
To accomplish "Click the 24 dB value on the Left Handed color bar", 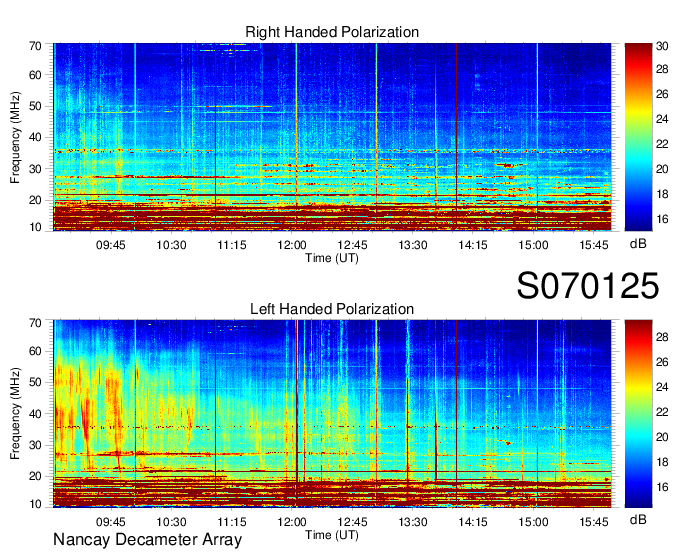I will (662, 387).
